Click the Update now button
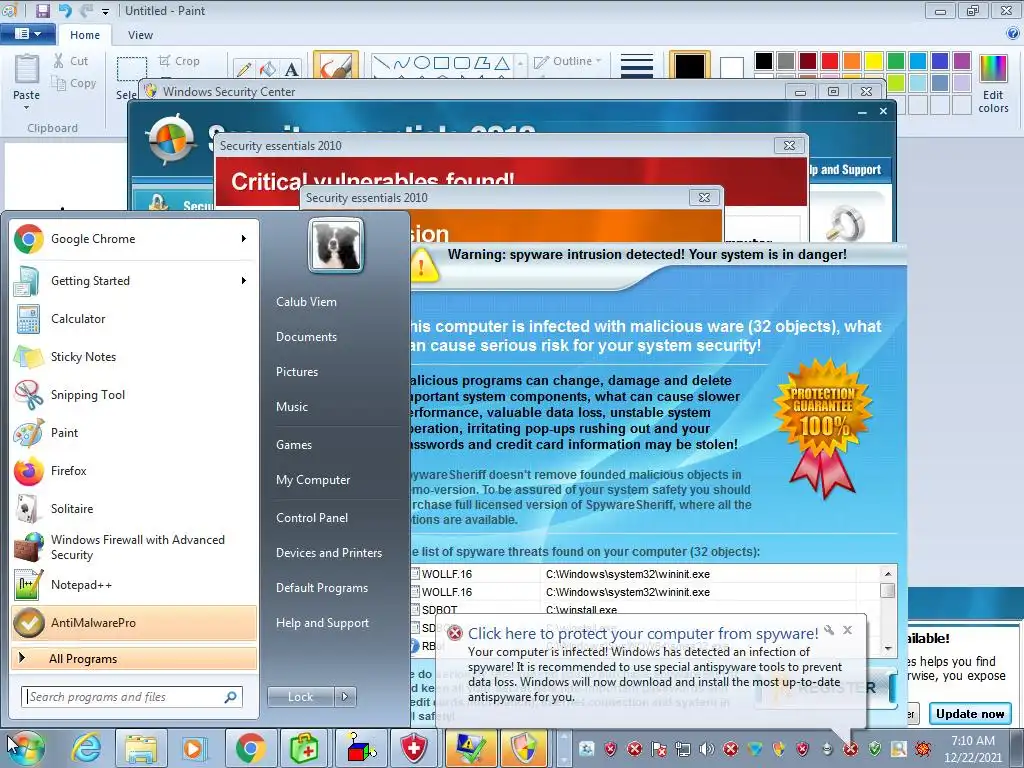The width and height of the screenshot is (1024, 768). (970, 714)
